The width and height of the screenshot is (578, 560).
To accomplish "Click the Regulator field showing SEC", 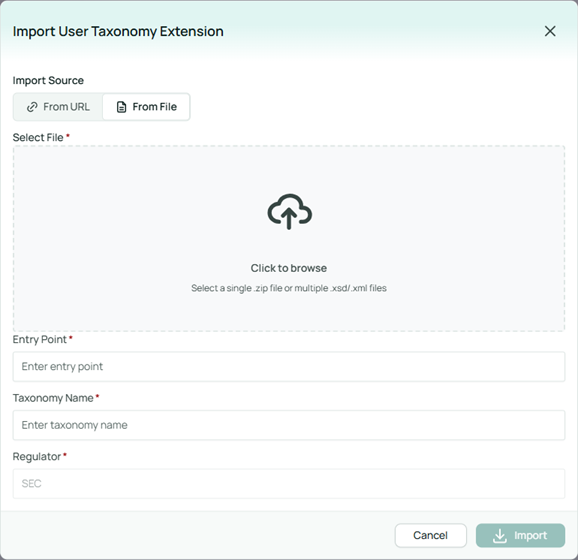I will [289, 483].
